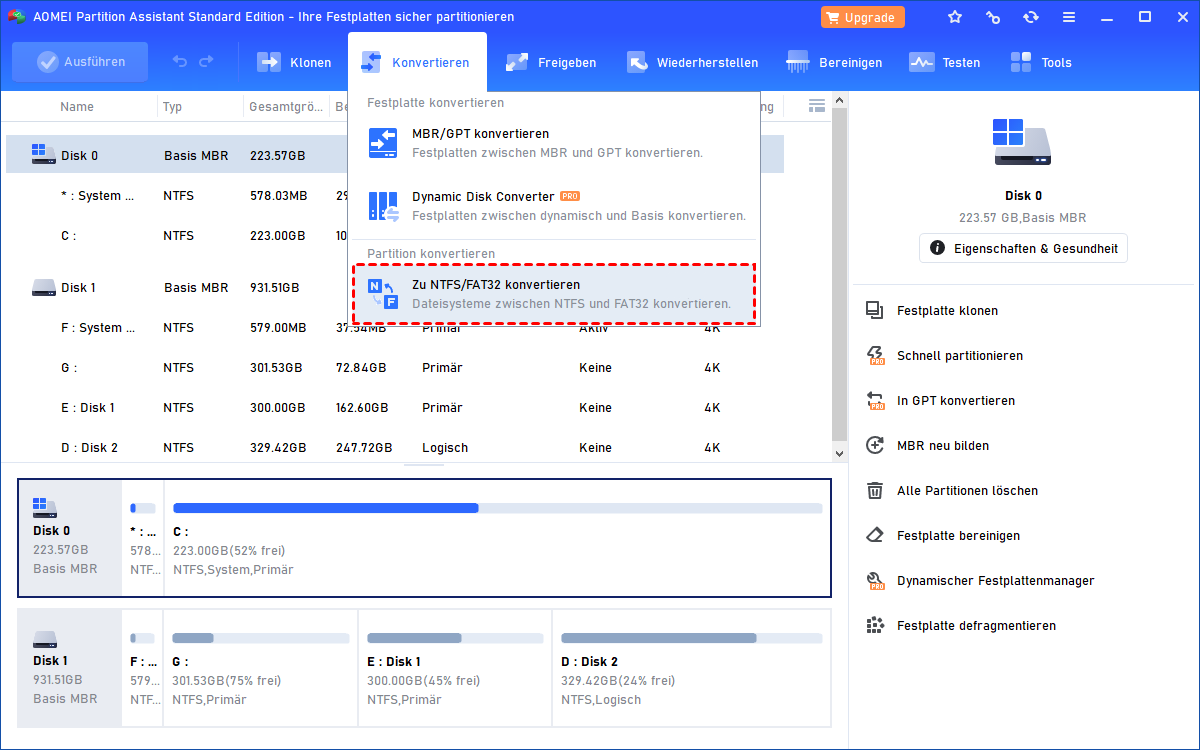Image resolution: width=1200 pixels, height=750 pixels.
Task: Click Alle Partitionen löschen in side panel
Action: [x=967, y=490]
